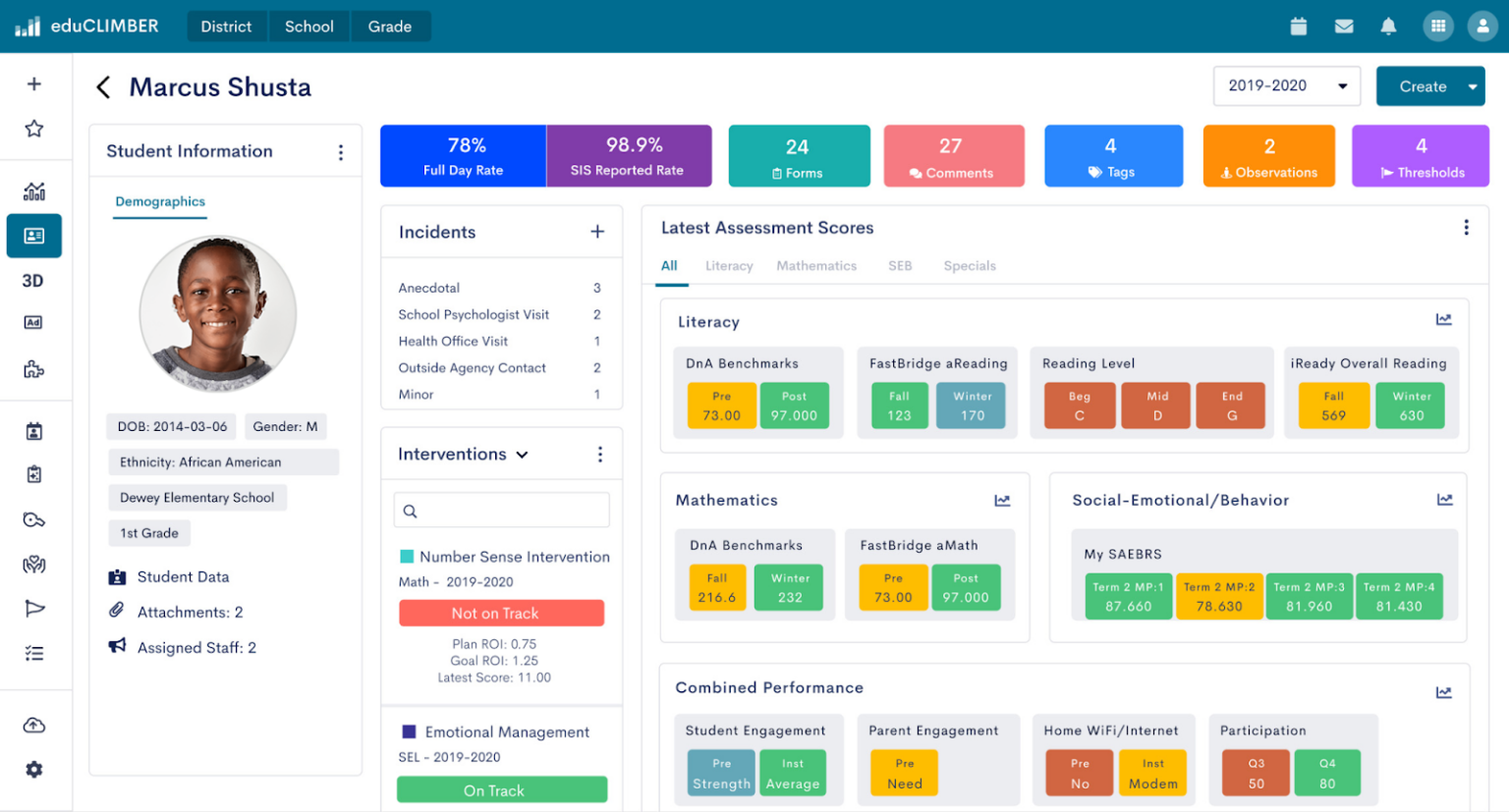Open the 2019-2020 school year dropdown
The image size is (1509, 812).
pyautogui.click(x=1286, y=86)
